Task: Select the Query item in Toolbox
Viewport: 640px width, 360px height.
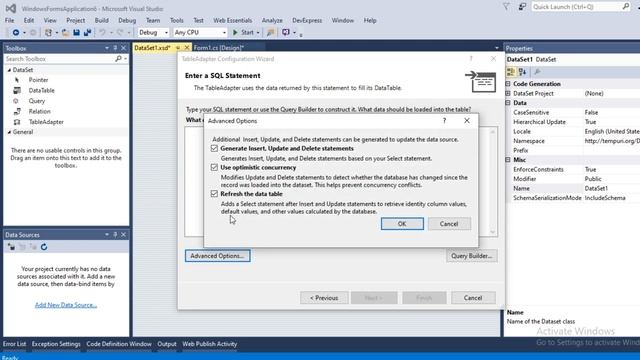Action: pyautogui.click(x=37, y=101)
